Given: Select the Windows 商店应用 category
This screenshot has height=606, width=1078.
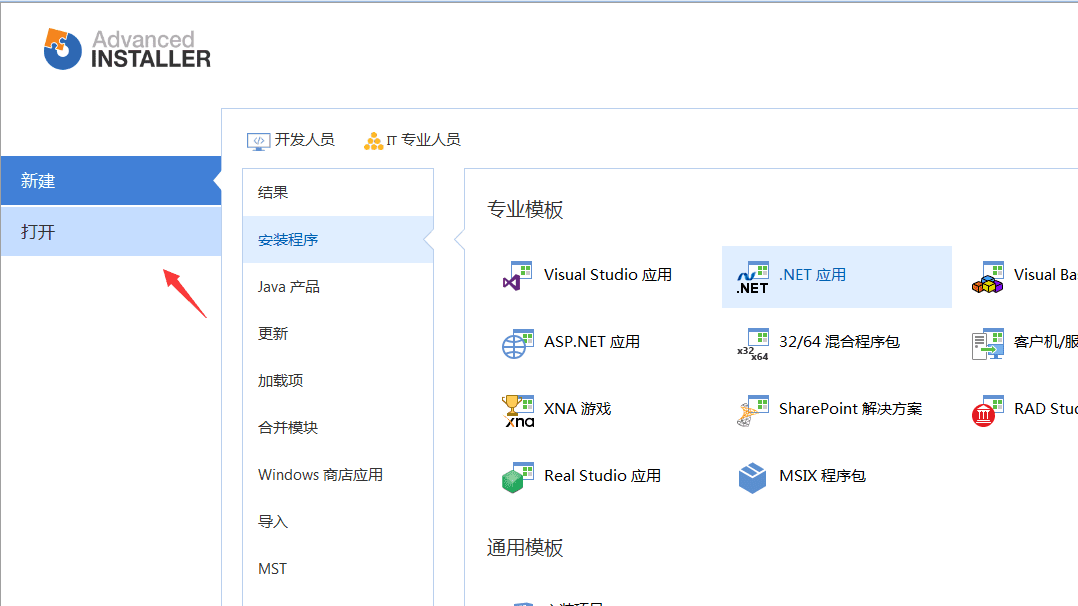Looking at the screenshot, I should click(338, 475).
